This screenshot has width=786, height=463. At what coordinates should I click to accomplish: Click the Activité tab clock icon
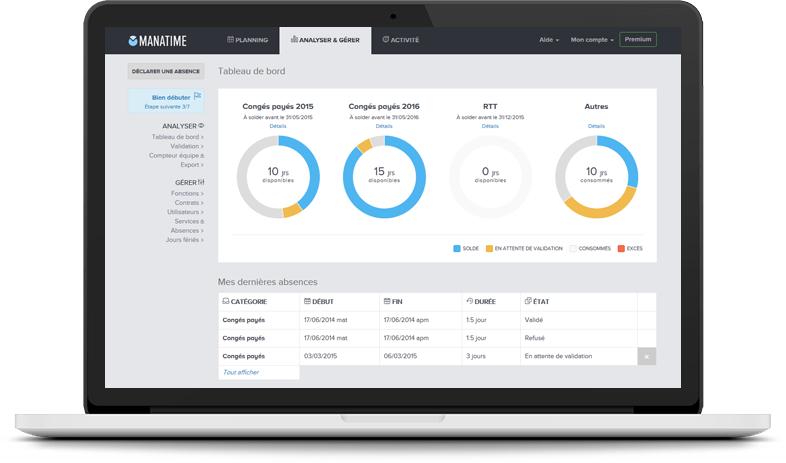click(x=385, y=39)
